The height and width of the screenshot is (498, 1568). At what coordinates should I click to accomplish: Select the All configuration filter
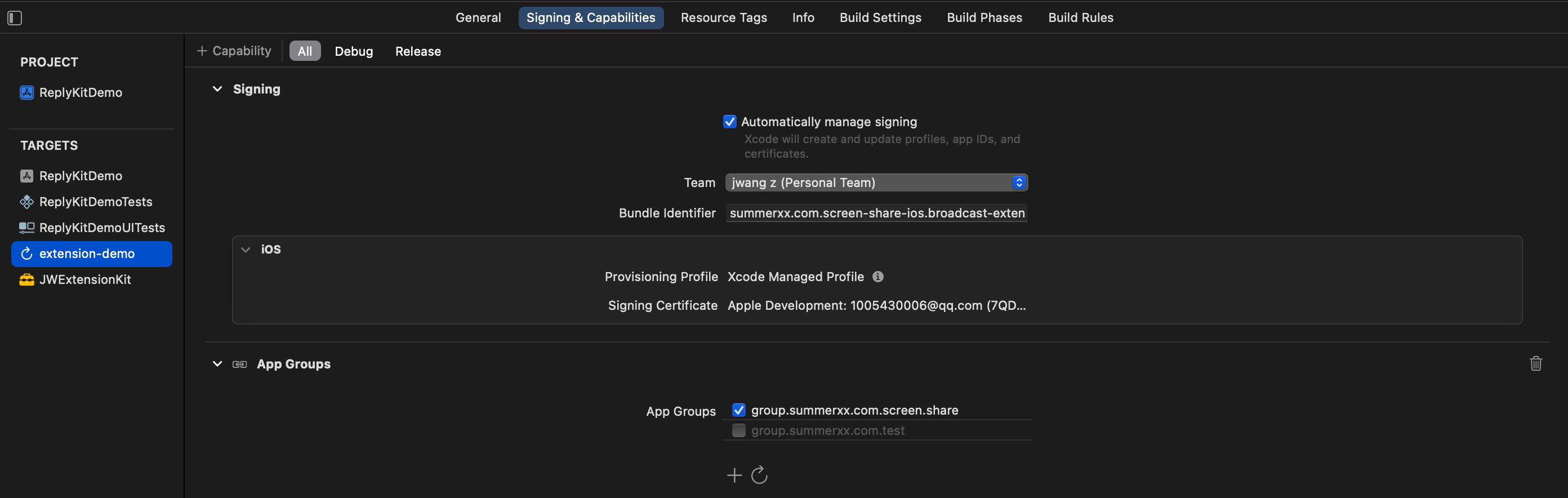tap(305, 51)
